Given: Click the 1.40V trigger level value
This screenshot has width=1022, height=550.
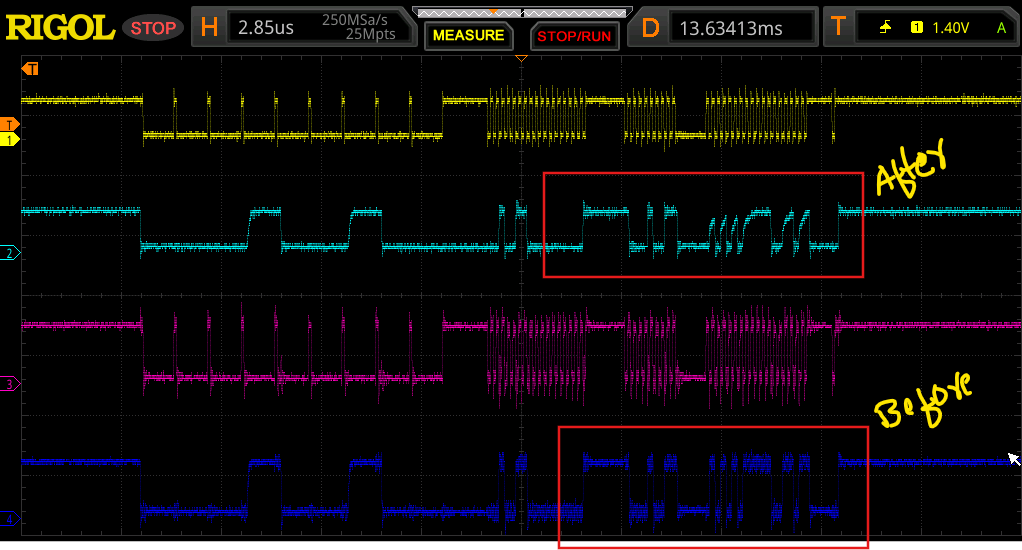Looking at the screenshot, I should tap(950, 27).
